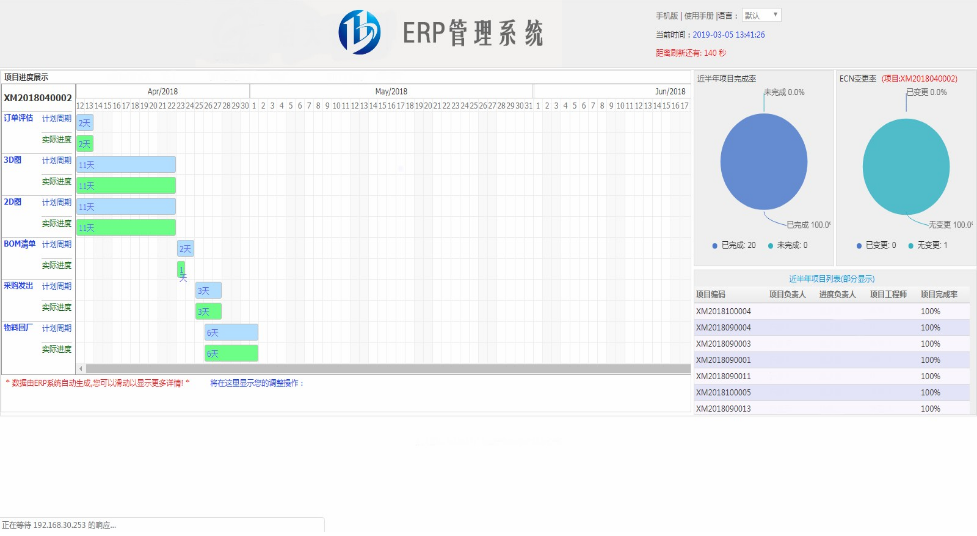Open the 手机版 mobile version link
The height and width of the screenshot is (536, 977).
point(666,16)
